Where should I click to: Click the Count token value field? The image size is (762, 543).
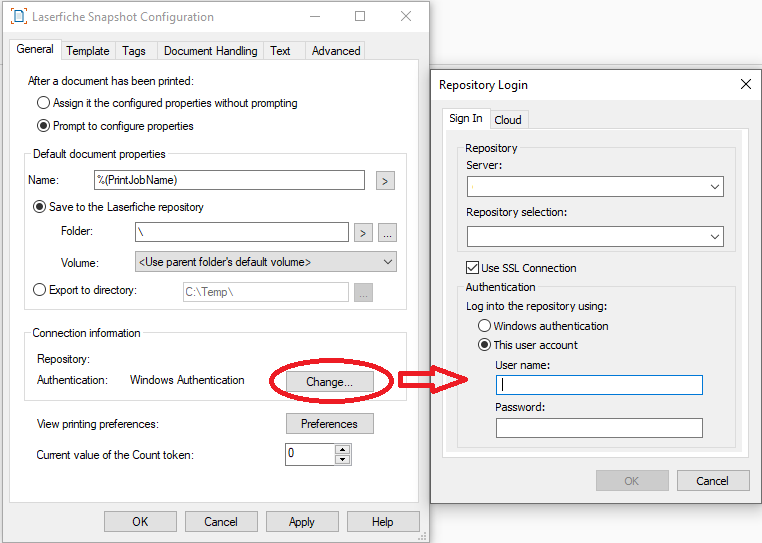coord(310,454)
